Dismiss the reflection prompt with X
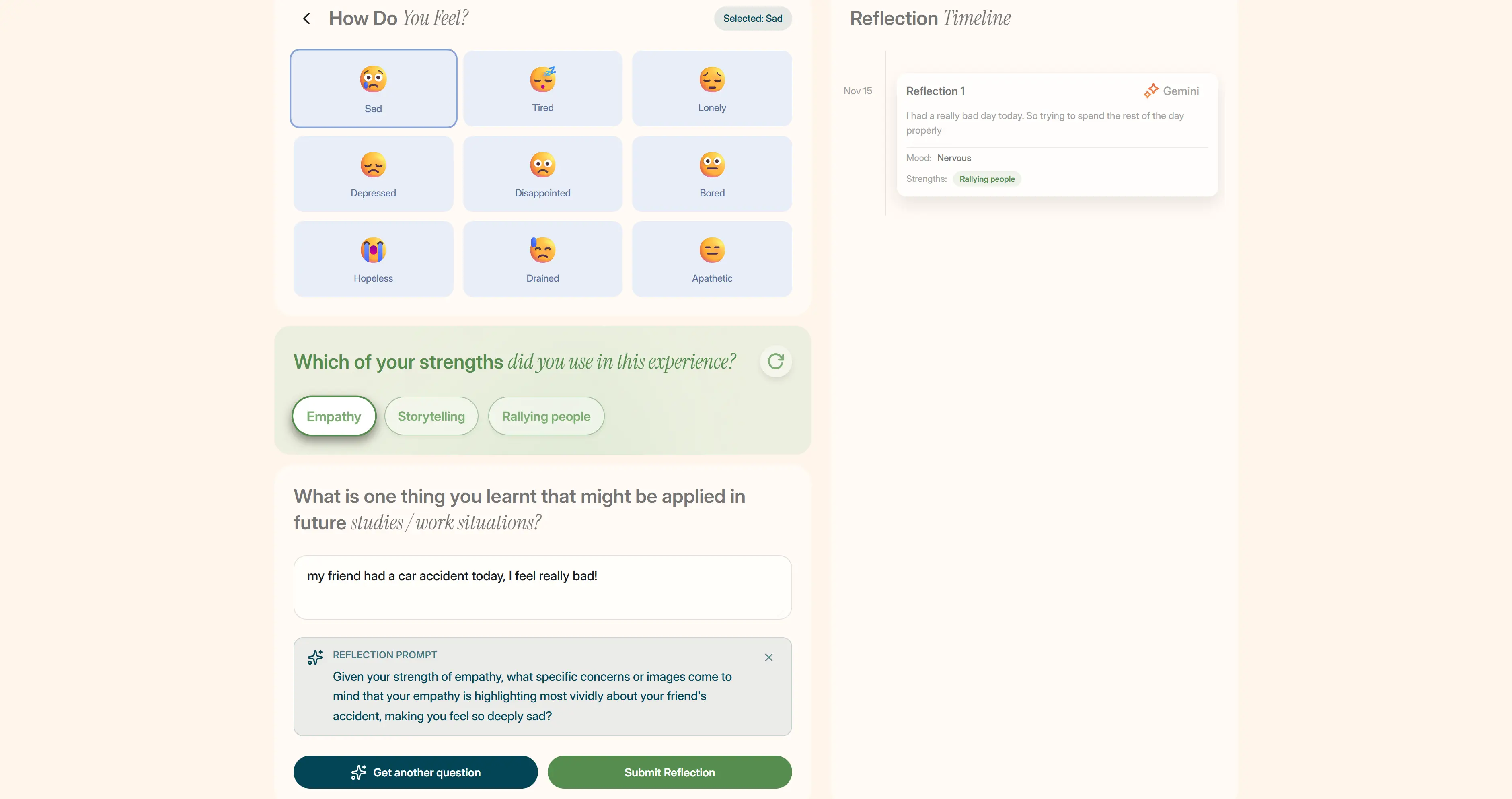Viewport: 1512px width, 799px height. coord(768,657)
